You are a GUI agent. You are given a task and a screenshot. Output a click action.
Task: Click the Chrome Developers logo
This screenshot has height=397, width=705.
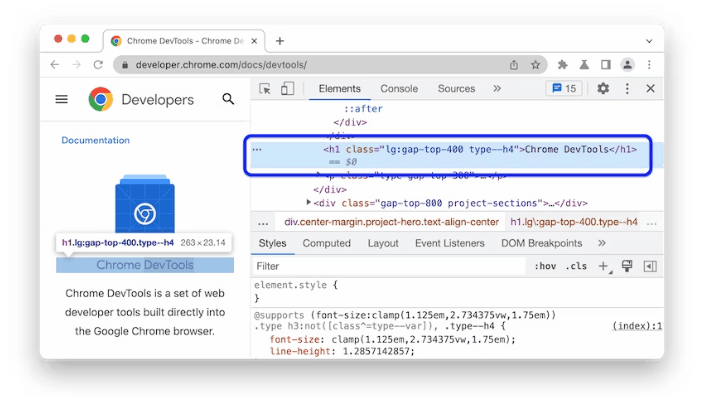pos(141,99)
